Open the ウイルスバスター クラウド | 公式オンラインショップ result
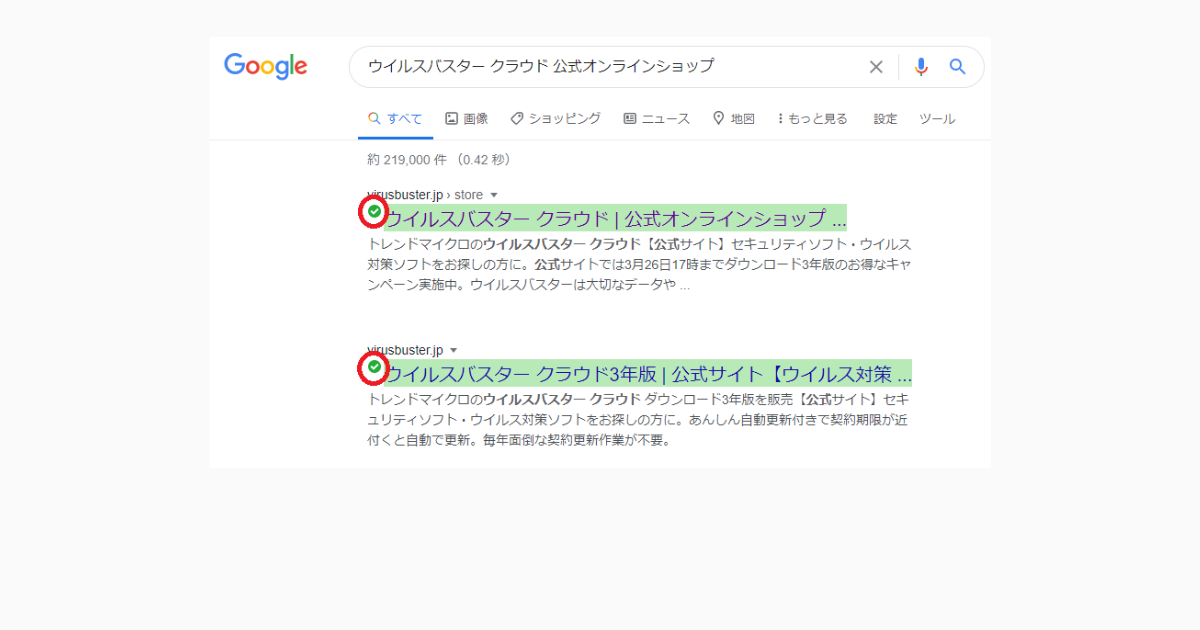This screenshot has height=630, width=1200. 615,218
